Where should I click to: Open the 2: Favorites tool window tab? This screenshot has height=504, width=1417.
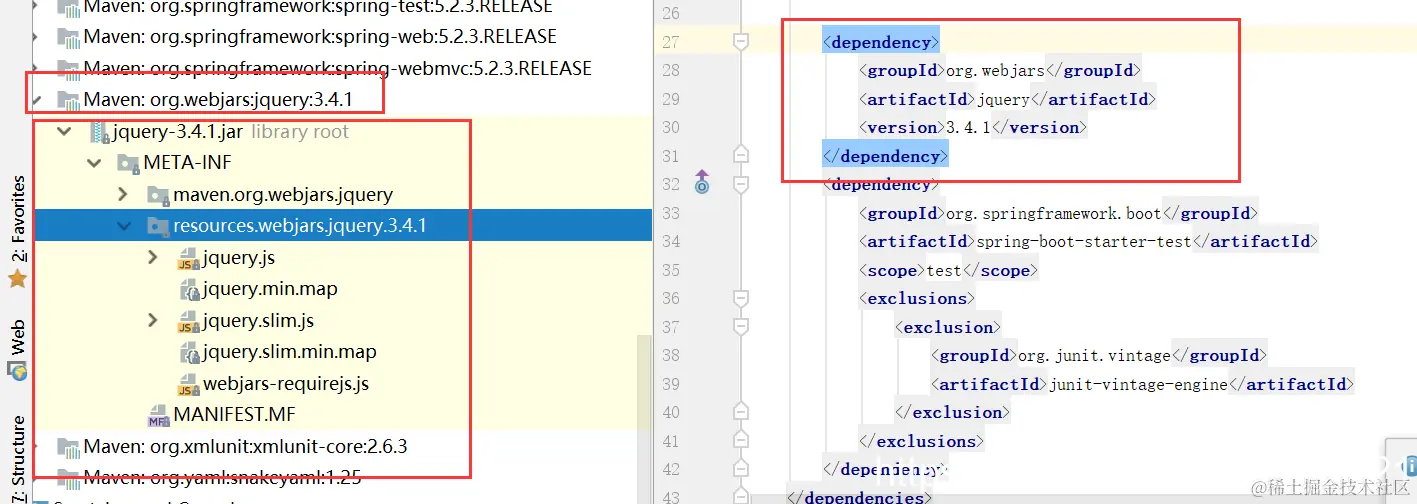click(17, 219)
